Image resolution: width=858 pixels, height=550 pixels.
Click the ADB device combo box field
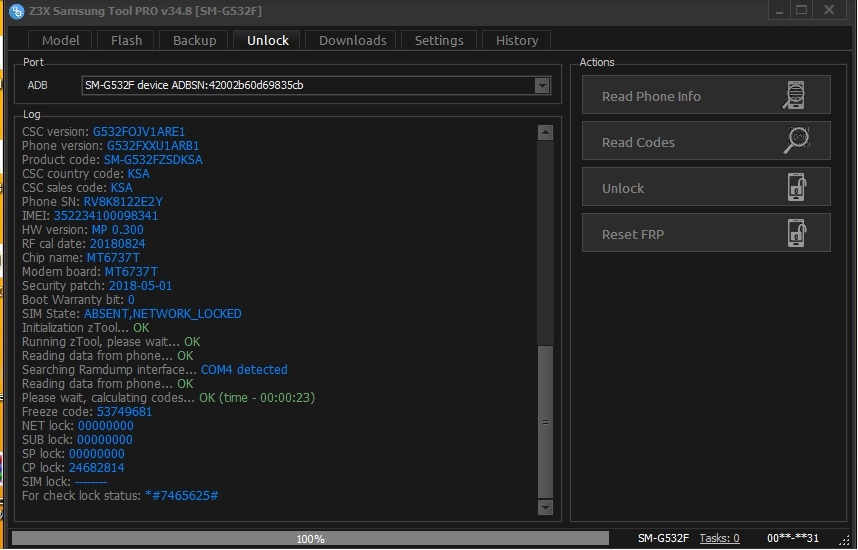click(x=316, y=85)
